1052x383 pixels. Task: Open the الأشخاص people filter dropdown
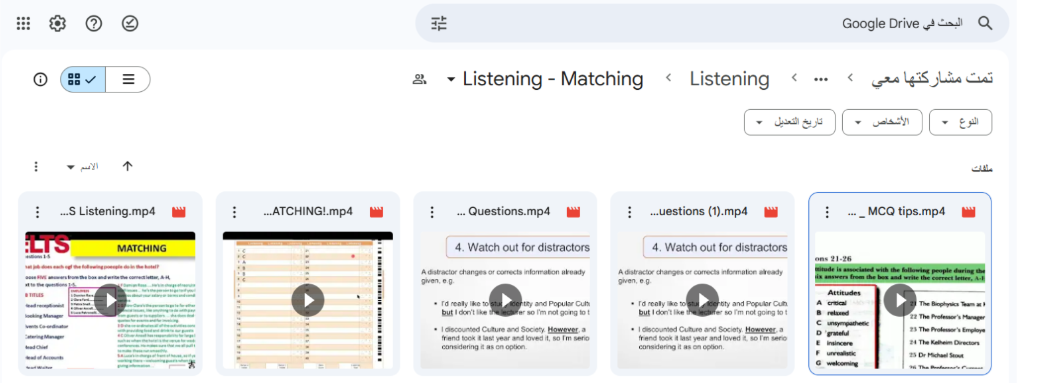[882, 122]
